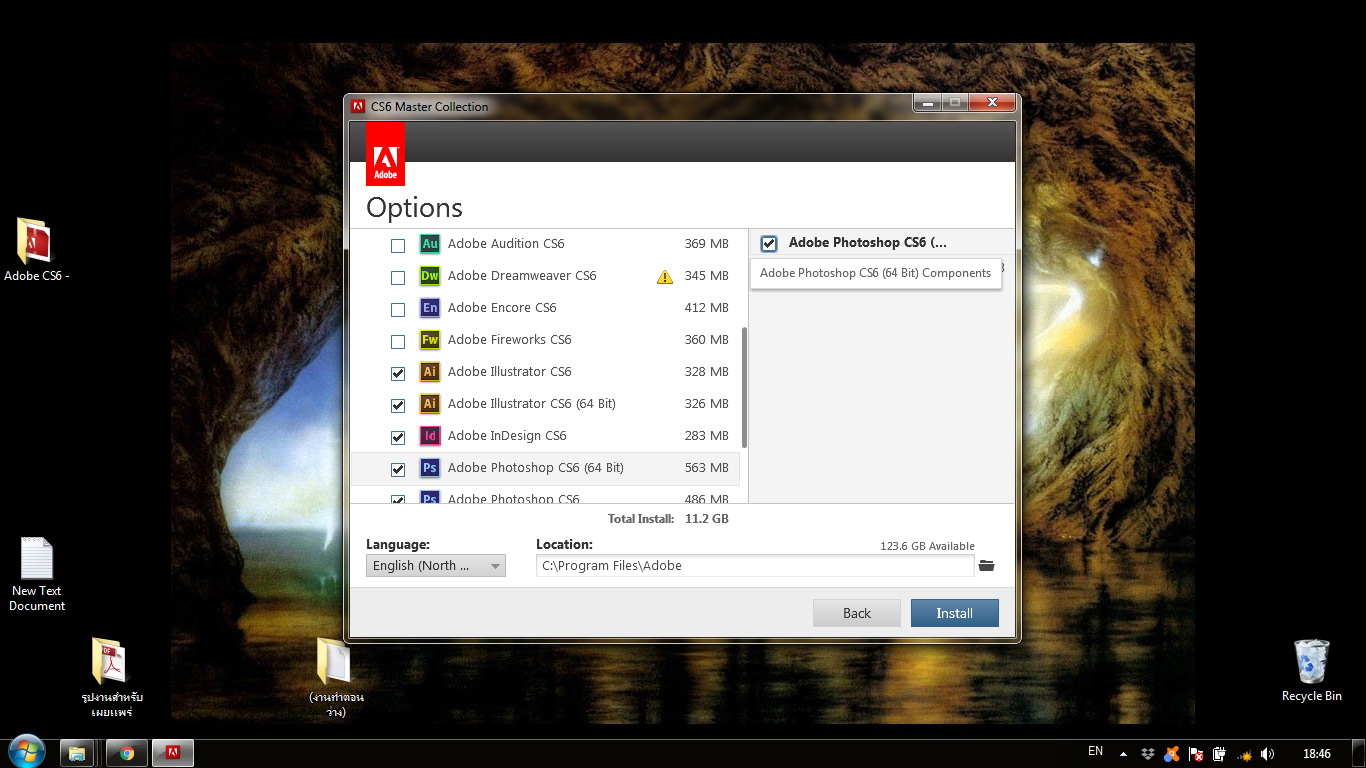Click the Adobe installer taskbar button
Image resolution: width=1366 pixels, height=768 pixels.
click(x=173, y=753)
